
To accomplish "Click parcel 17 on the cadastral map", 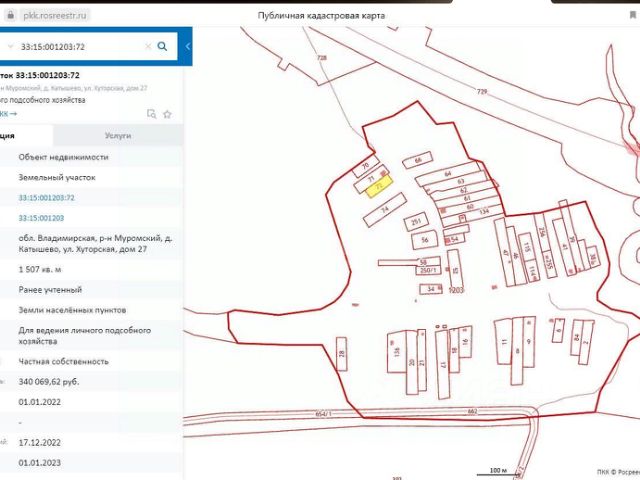I will click(x=442, y=364).
